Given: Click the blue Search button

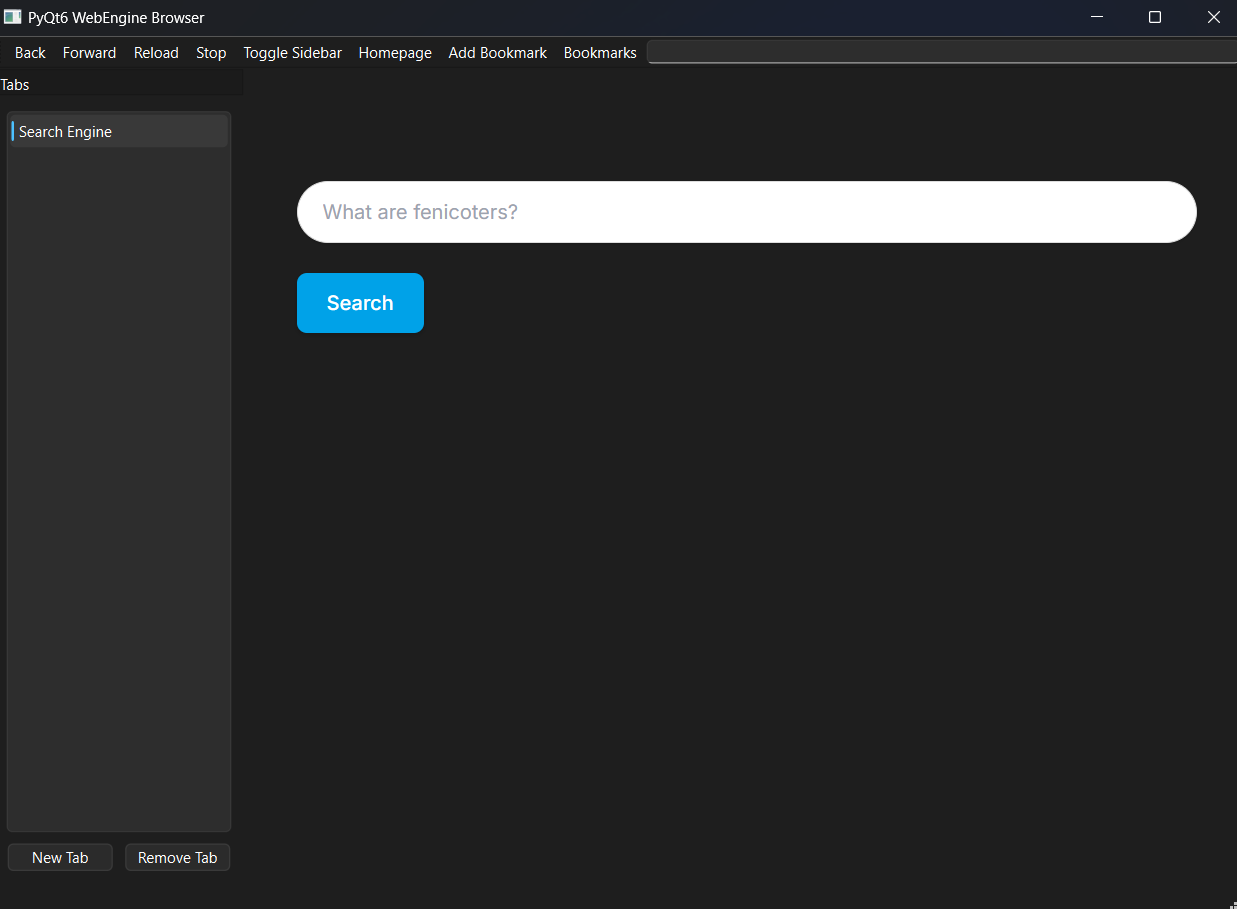Looking at the screenshot, I should [x=360, y=303].
